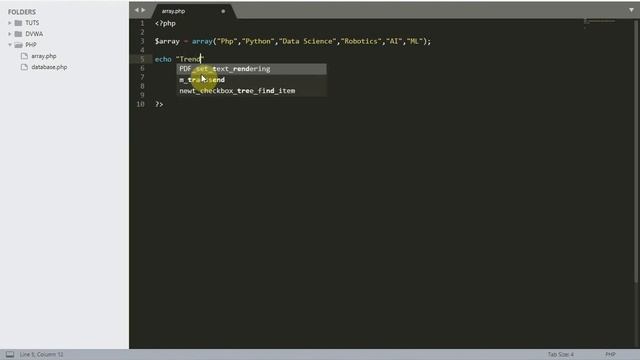Open array.php from the sidebar
This screenshot has height=360, width=640.
point(44,56)
